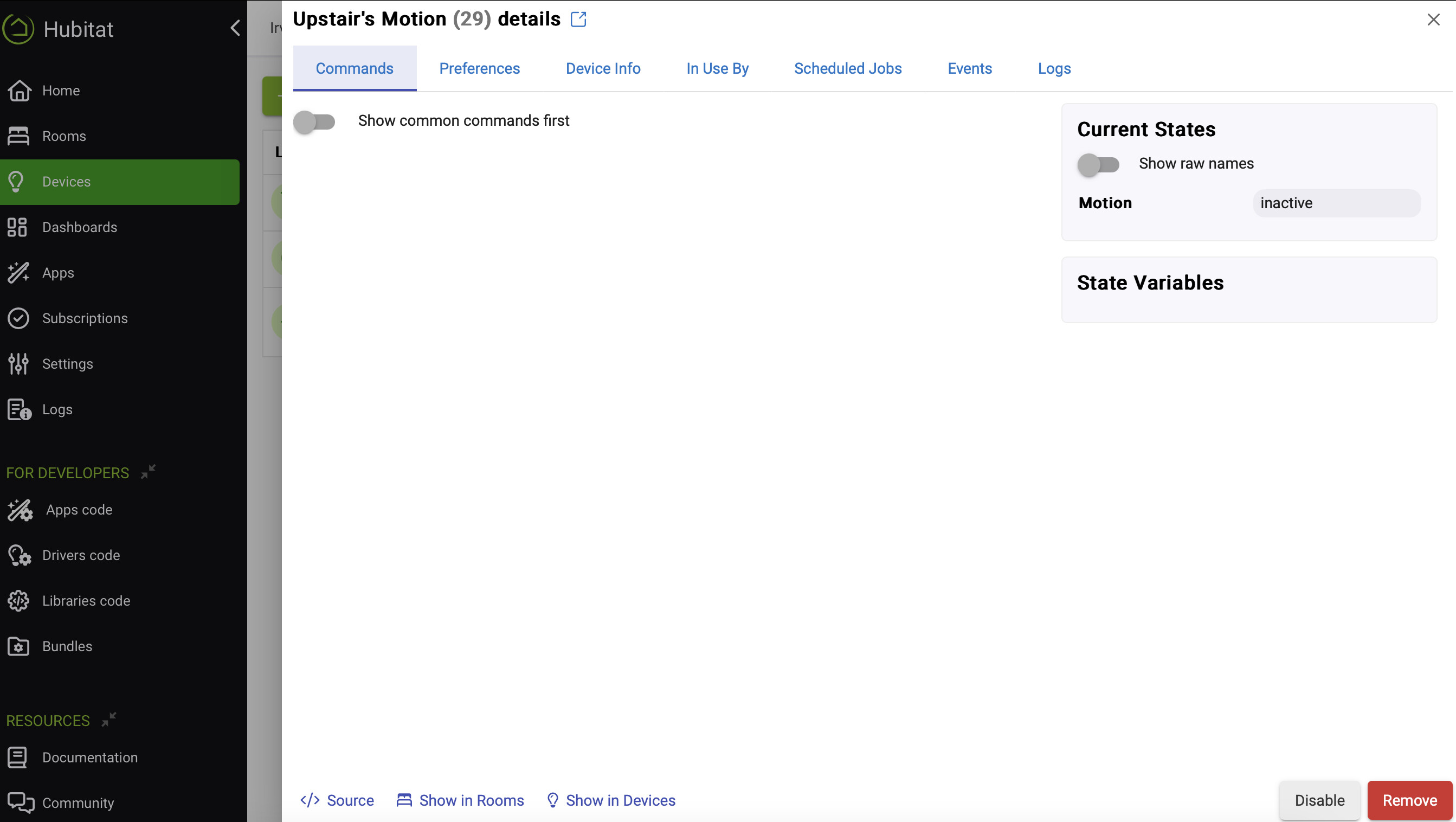
Task: Open the Drivers code icon
Action: point(19,555)
